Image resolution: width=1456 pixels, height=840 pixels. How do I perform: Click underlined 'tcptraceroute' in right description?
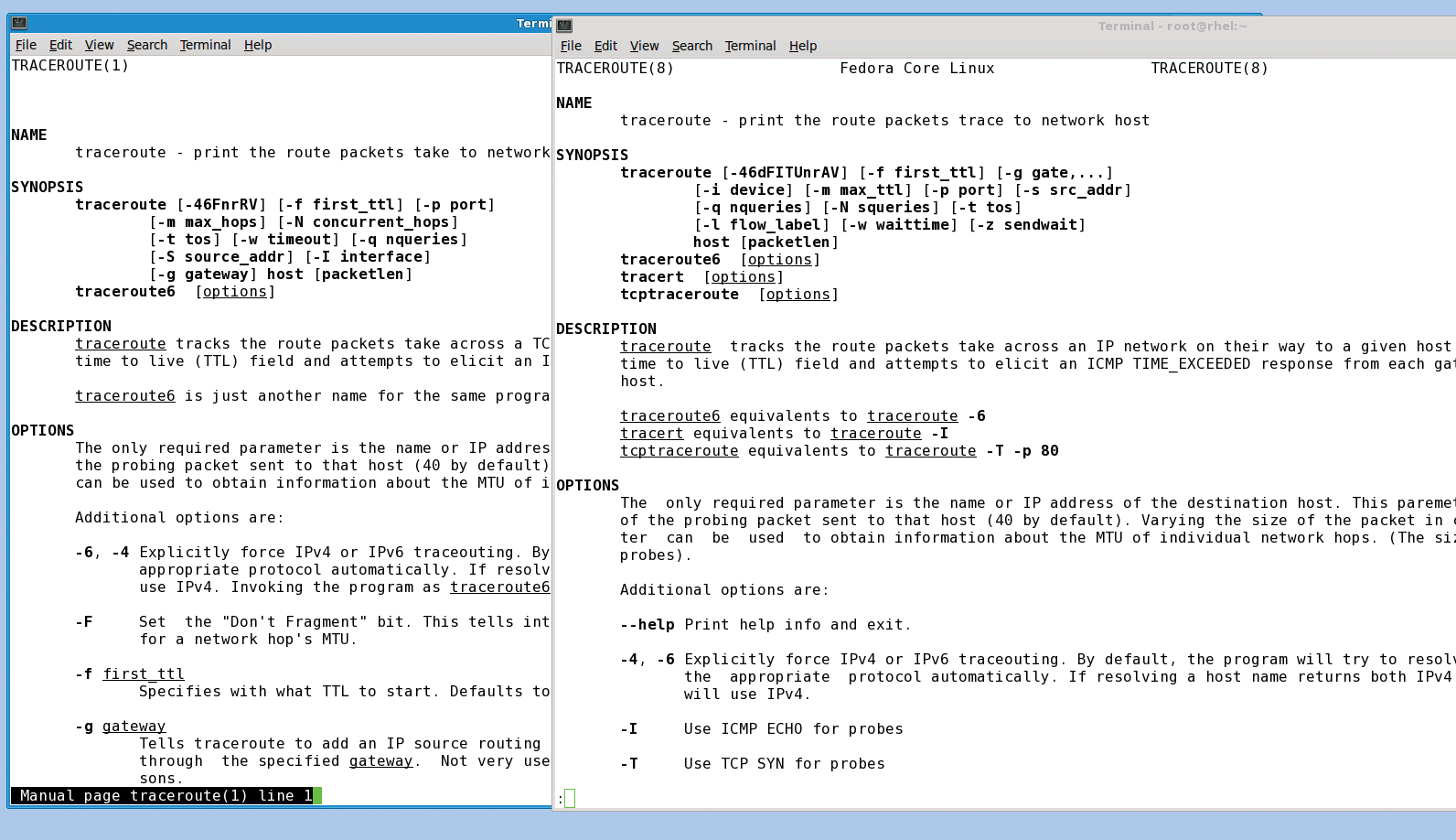(x=680, y=451)
